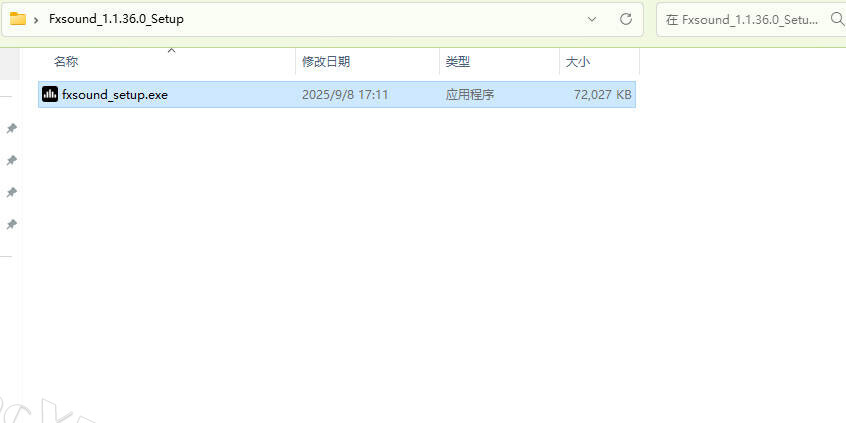Click the bottom pin icon in the sidebar
The width and height of the screenshot is (846, 423).
pyautogui.click(x=12, y=224)
